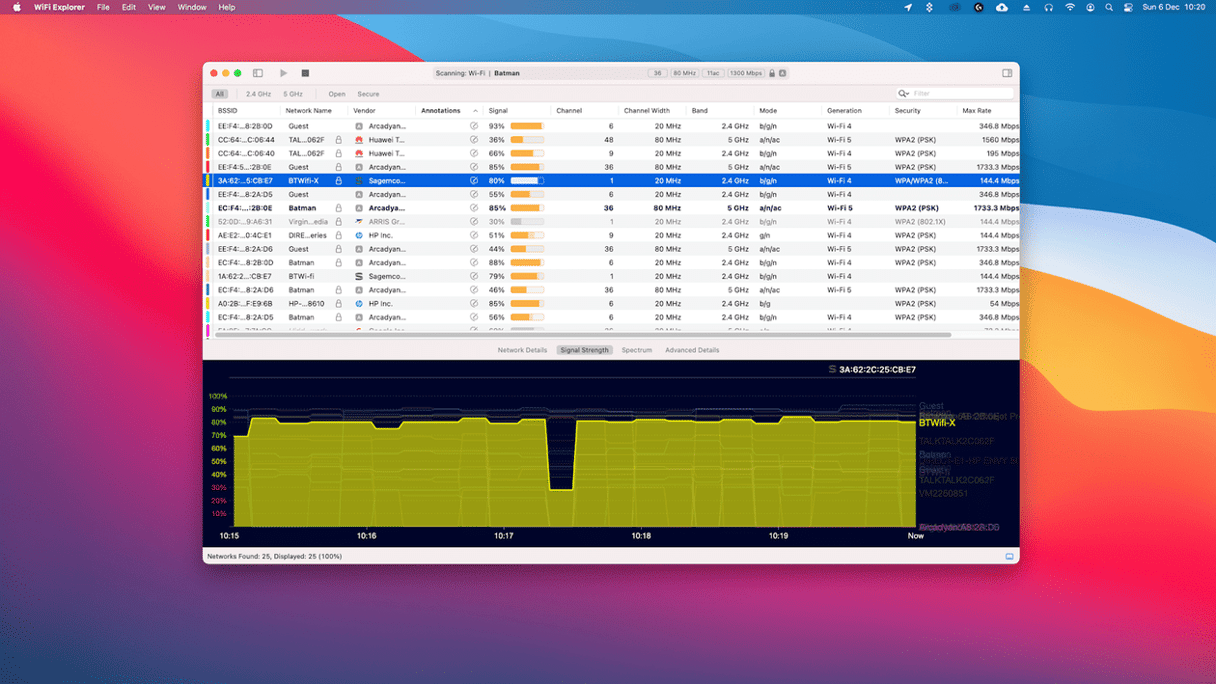The image size is (1216, 684).
Task: Click the lock icon in the scanning status bar
Action: 772,73
